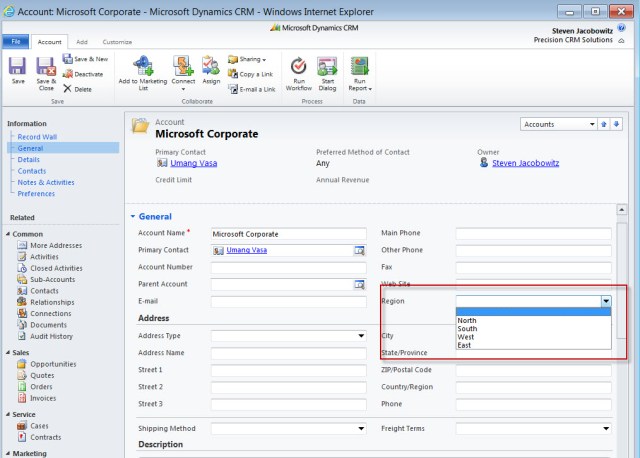
Task: Collapse the General section
Action: tap(134, 216)
